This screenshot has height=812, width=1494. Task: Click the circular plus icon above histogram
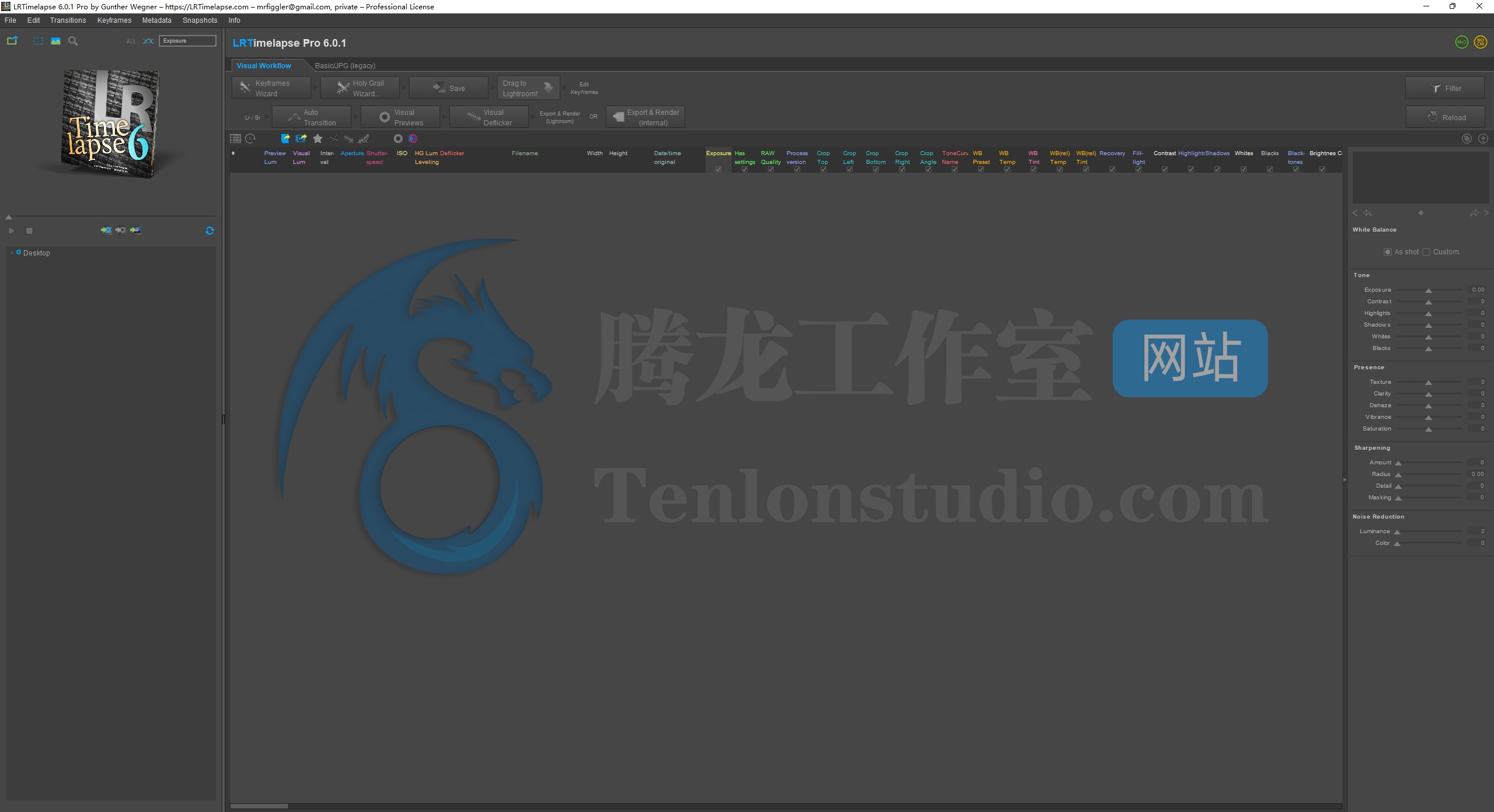click(x=1467, y=138)
